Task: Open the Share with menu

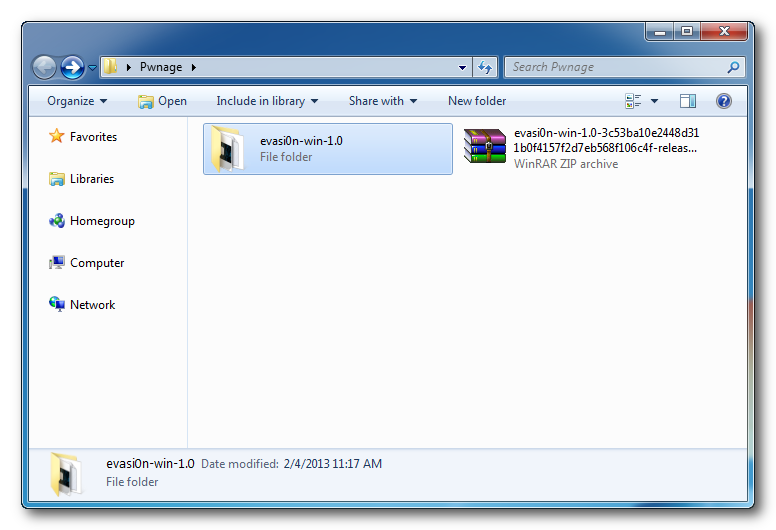Action: click(383, 101)
